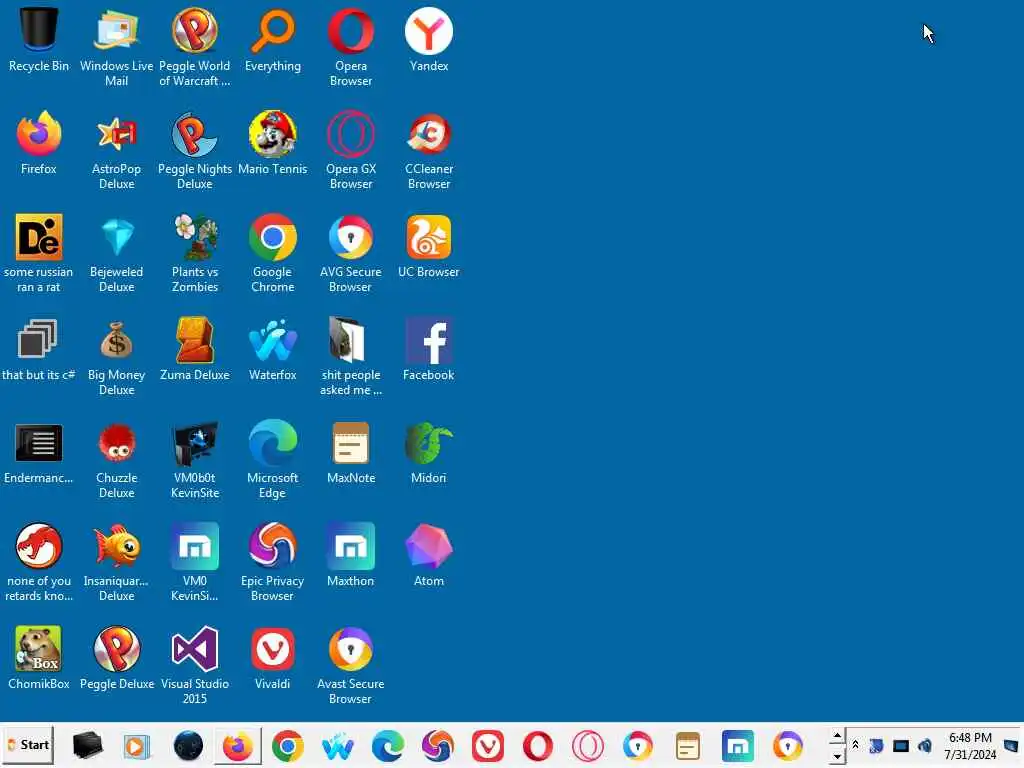
Task: Open Avast Secure Browser taskbar icon
Action: (788, 746)
